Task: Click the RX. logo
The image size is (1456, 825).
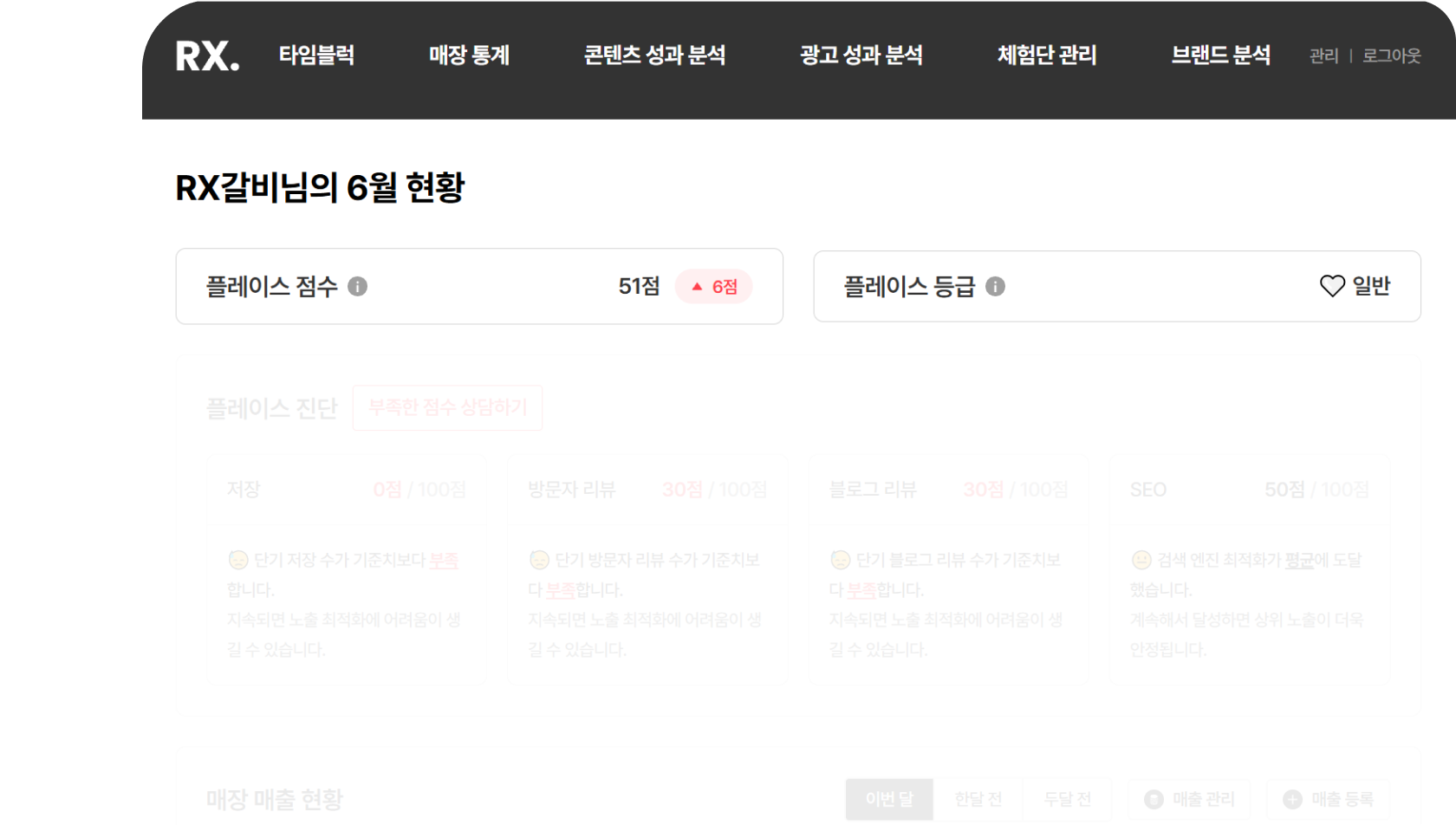Action: 207,56
